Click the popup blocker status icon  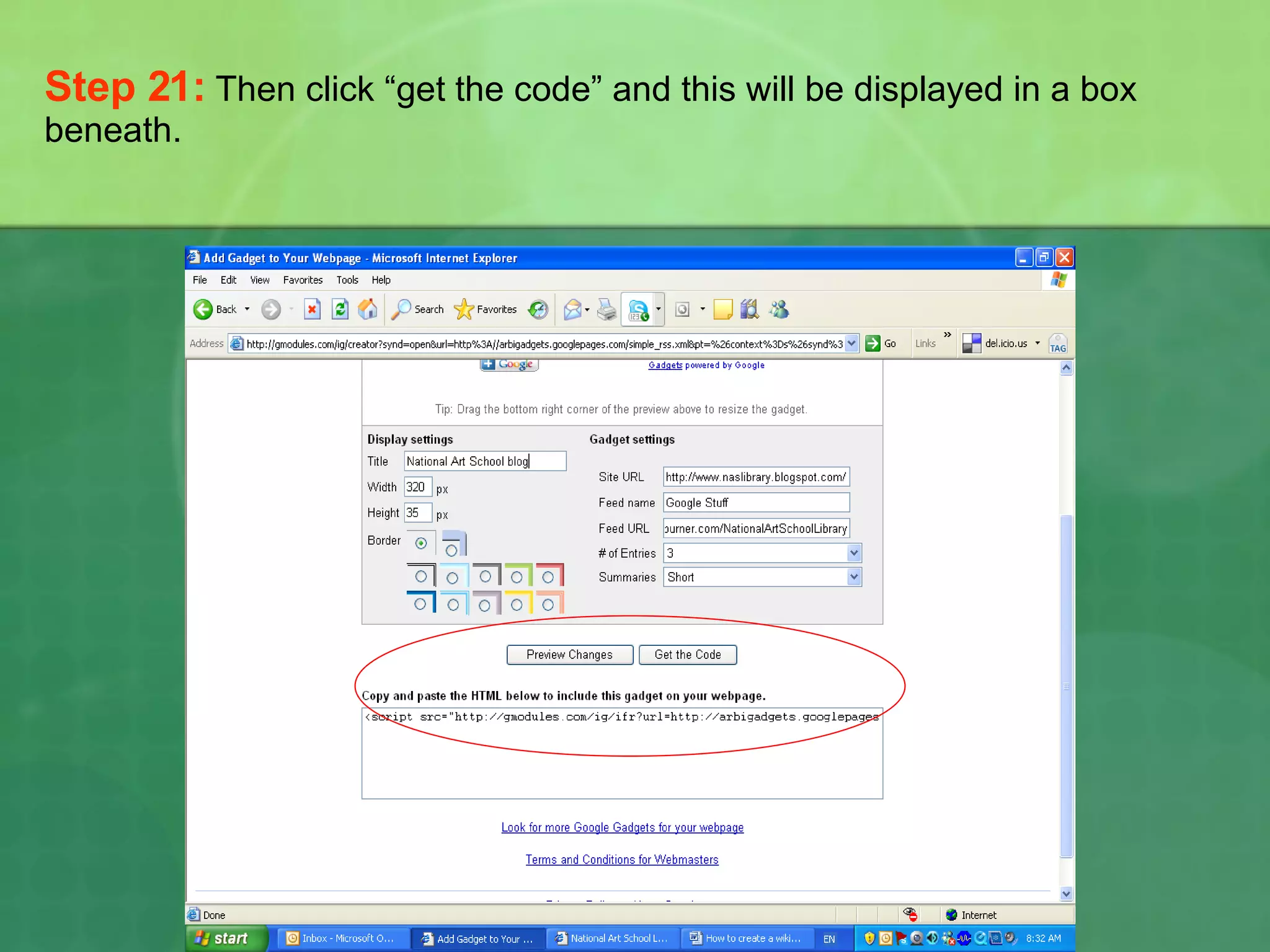pyautogui.click(x=910, y=914)
